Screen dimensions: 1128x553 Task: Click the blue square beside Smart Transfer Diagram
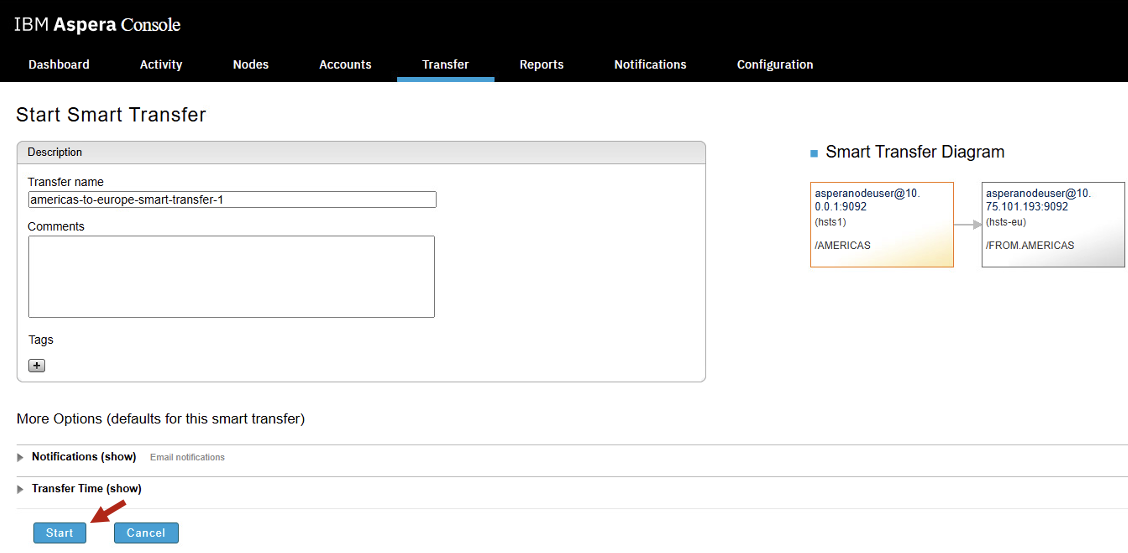[814, 153]
